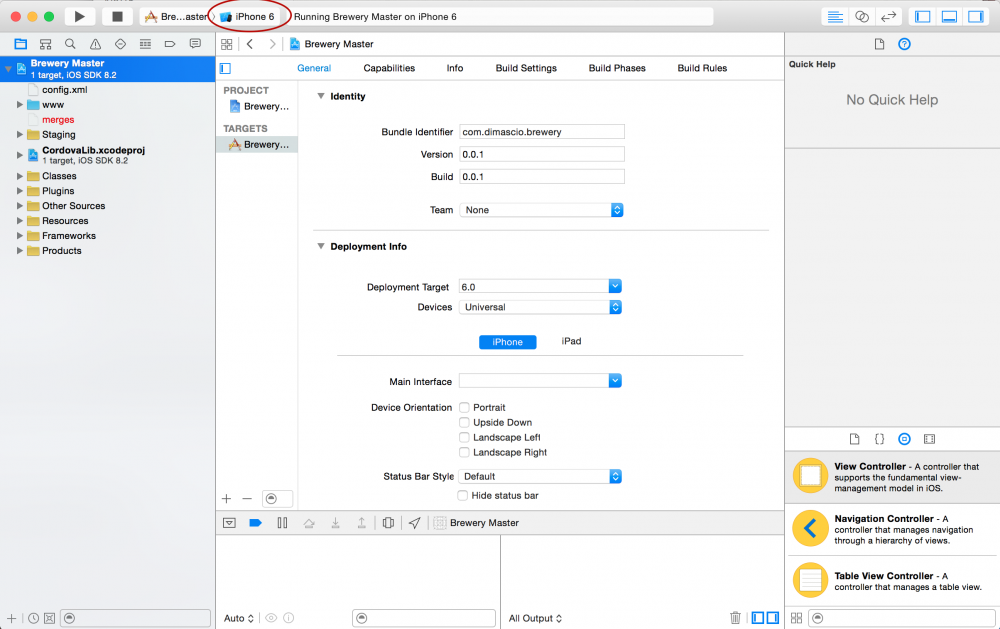Check the Hide status bar option
The width and height of the screenshot is (1000, 629).
(464, 495)
